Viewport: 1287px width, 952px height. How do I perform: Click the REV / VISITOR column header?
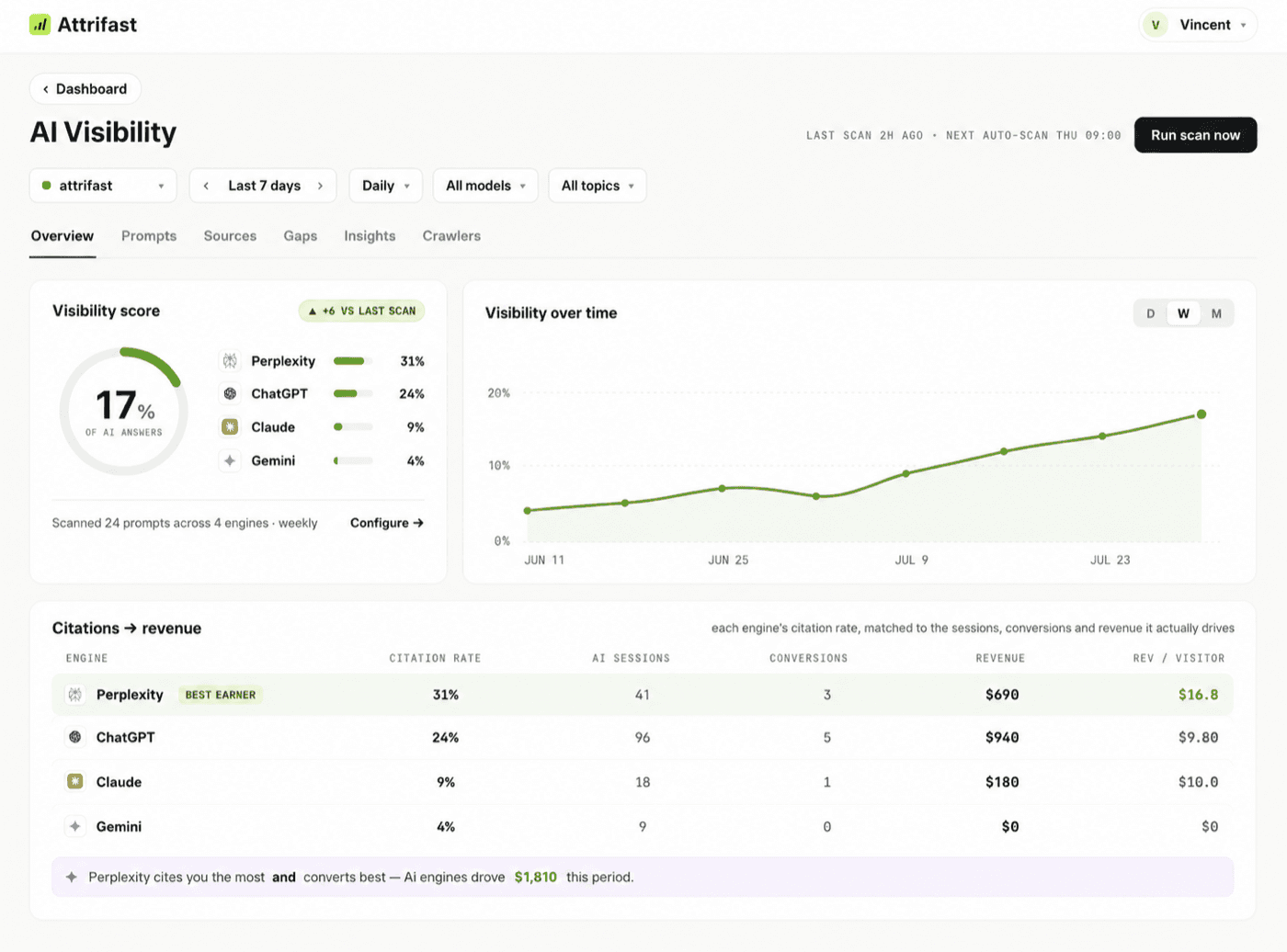coord(1179,658)
